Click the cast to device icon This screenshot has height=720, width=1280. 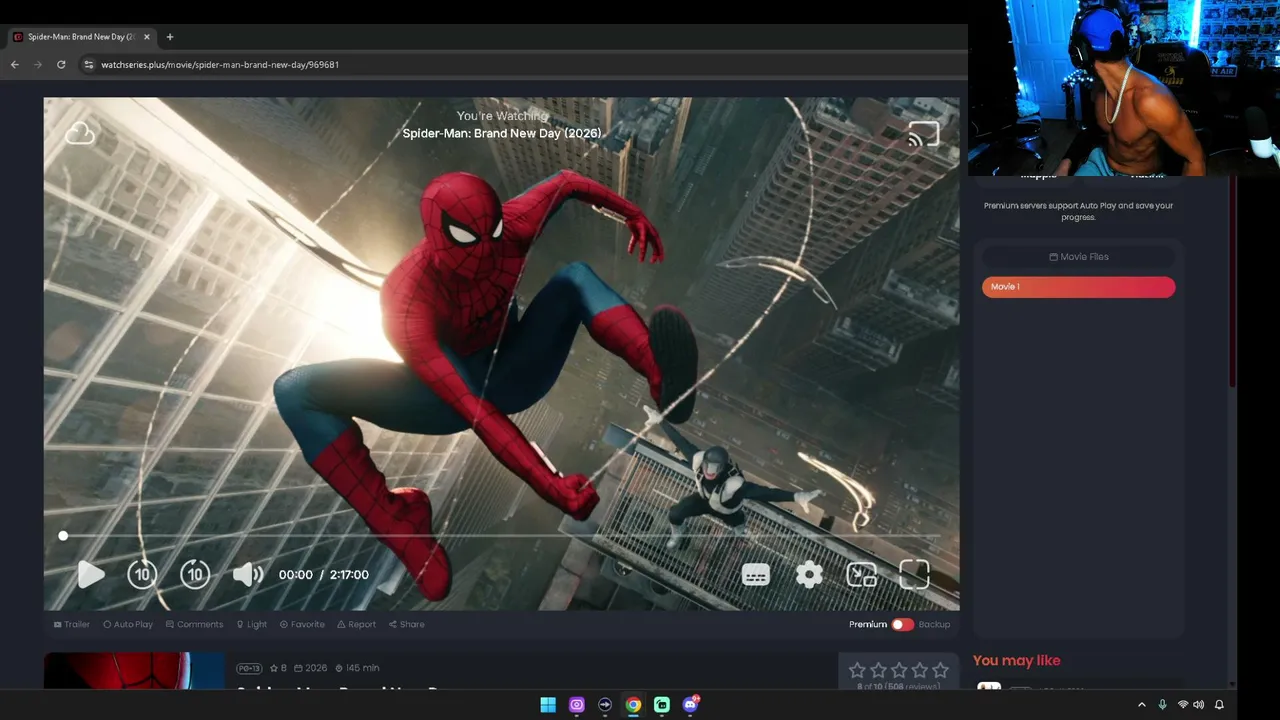923,134
